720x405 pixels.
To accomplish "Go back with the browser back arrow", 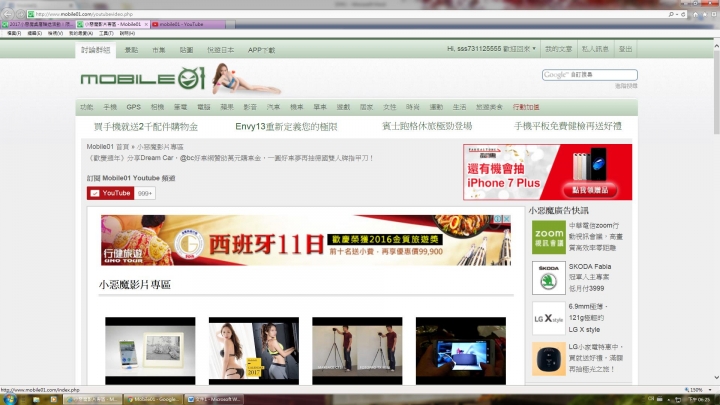I will click(8, 14).
